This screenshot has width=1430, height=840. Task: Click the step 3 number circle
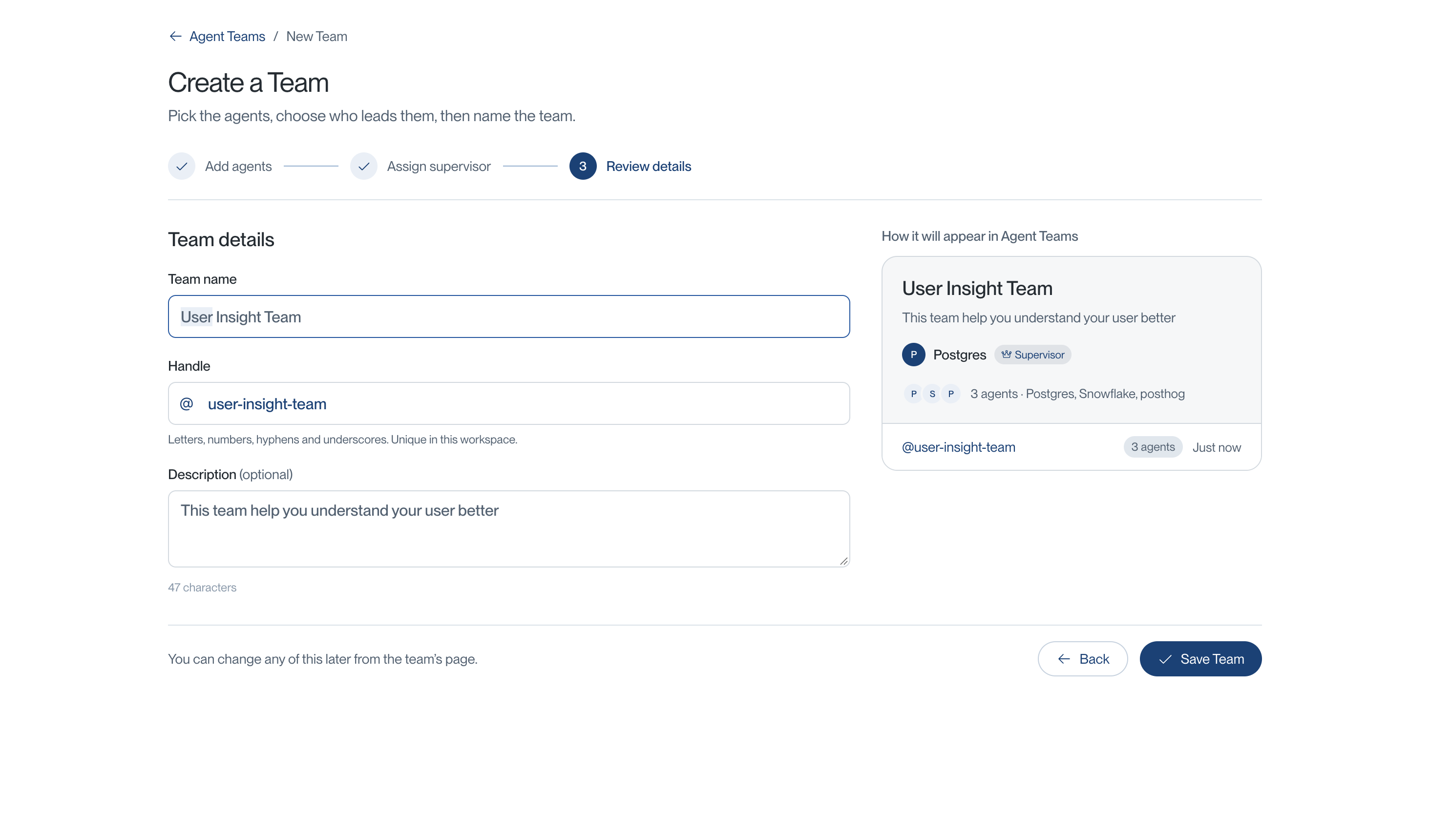pyautogui.click(x=583, y=167)
